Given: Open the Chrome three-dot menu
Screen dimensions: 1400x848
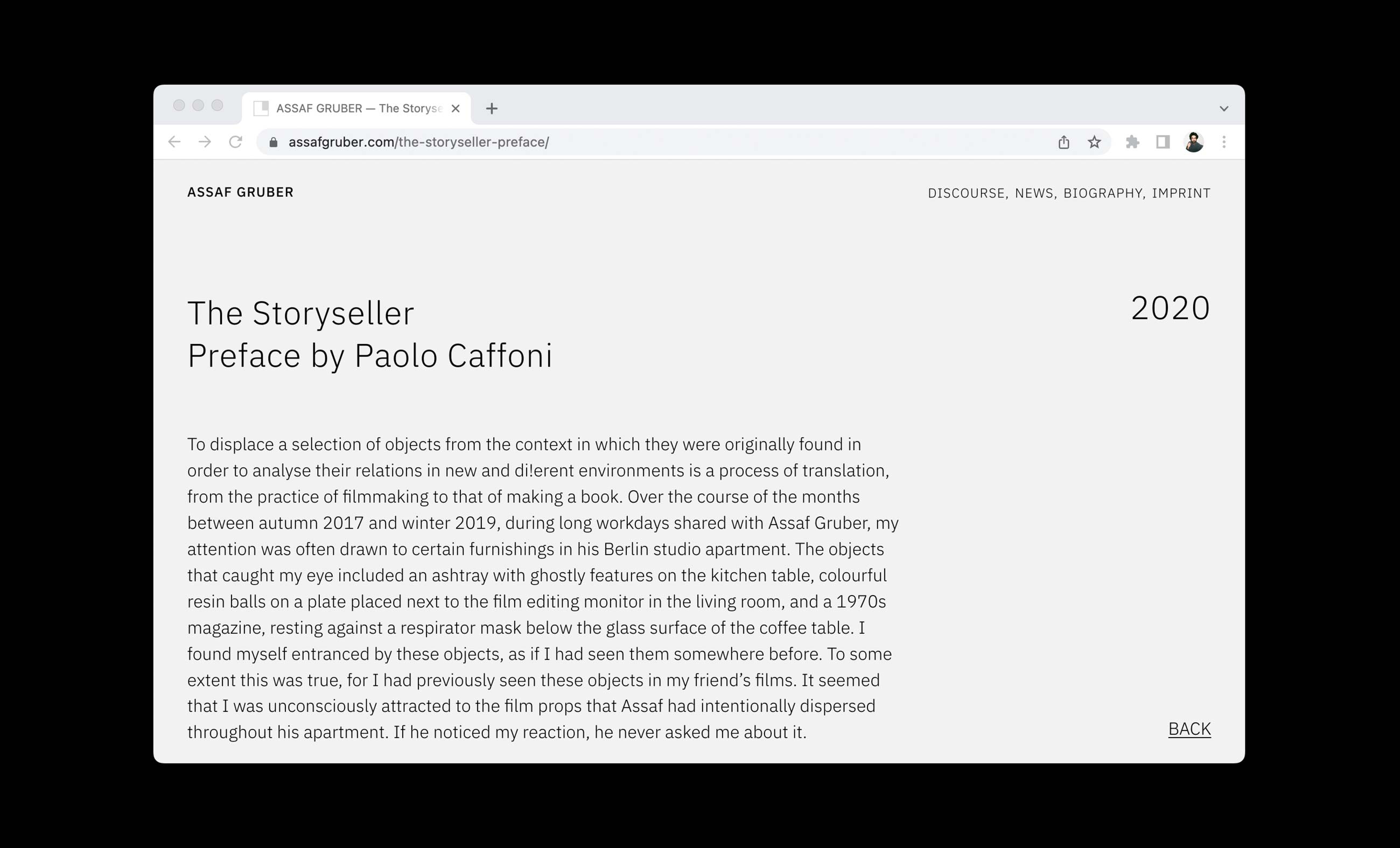Looking at the screenshot, I should [x=1224, y=142].
